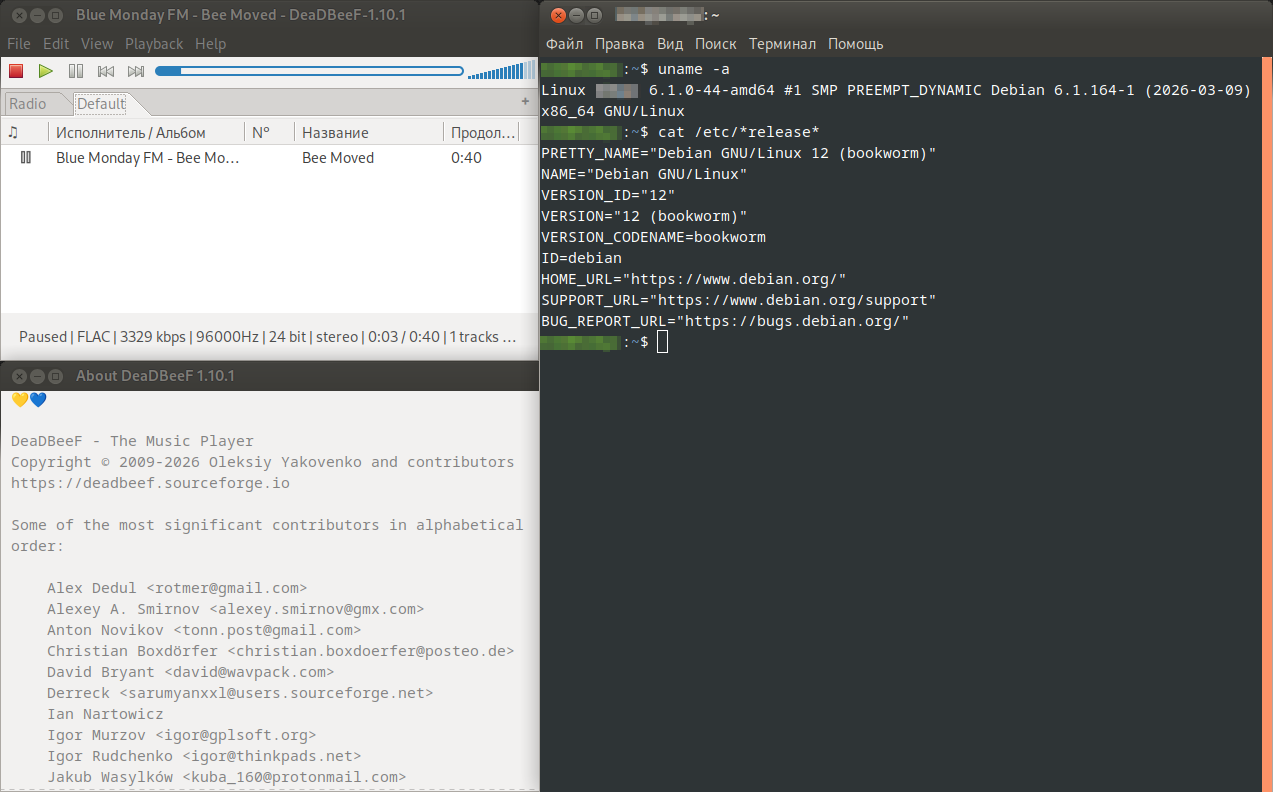Adjust the volume bar in the toolbar
Viewport: 1273px width, 792px height.
pos(500,71)
